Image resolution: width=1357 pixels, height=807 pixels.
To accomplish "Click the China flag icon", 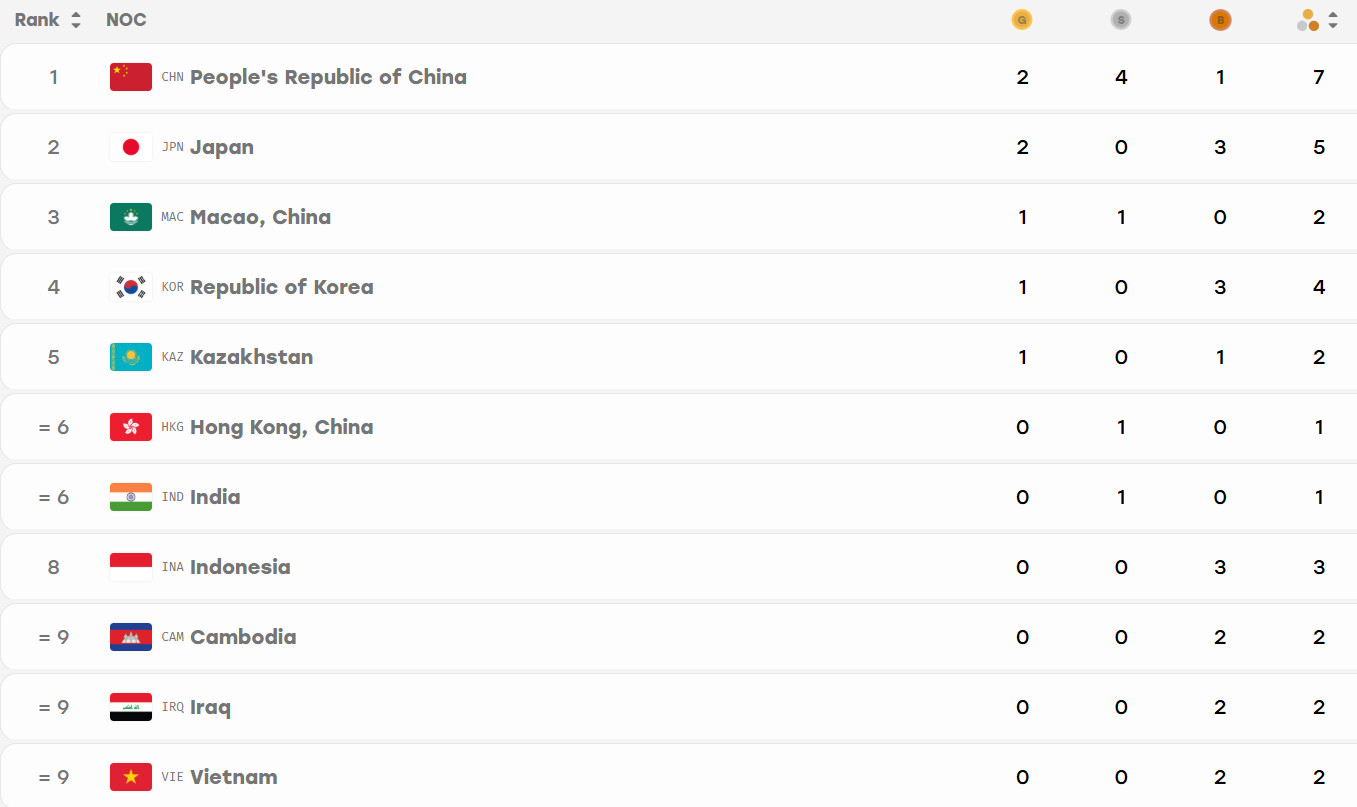I will tap(131, 77).
